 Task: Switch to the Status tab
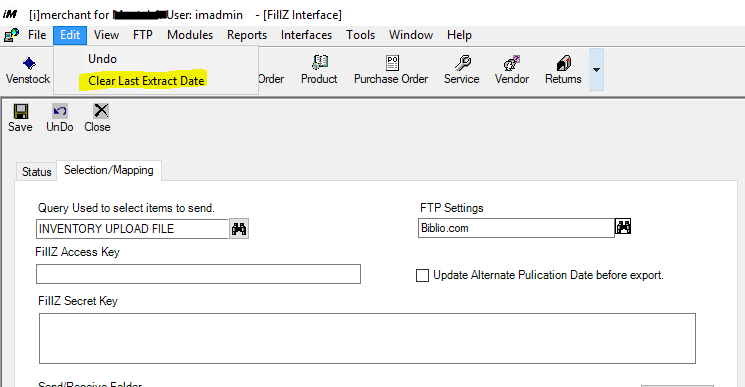pos(37,172)
